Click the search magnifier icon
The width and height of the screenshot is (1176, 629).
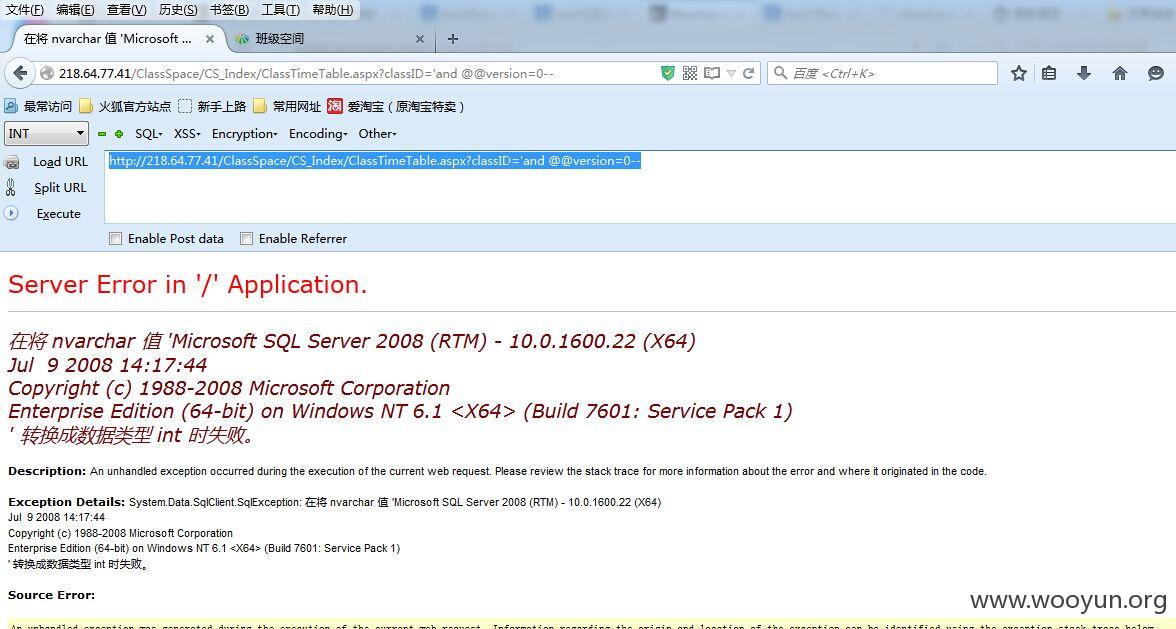click(780, 73)
